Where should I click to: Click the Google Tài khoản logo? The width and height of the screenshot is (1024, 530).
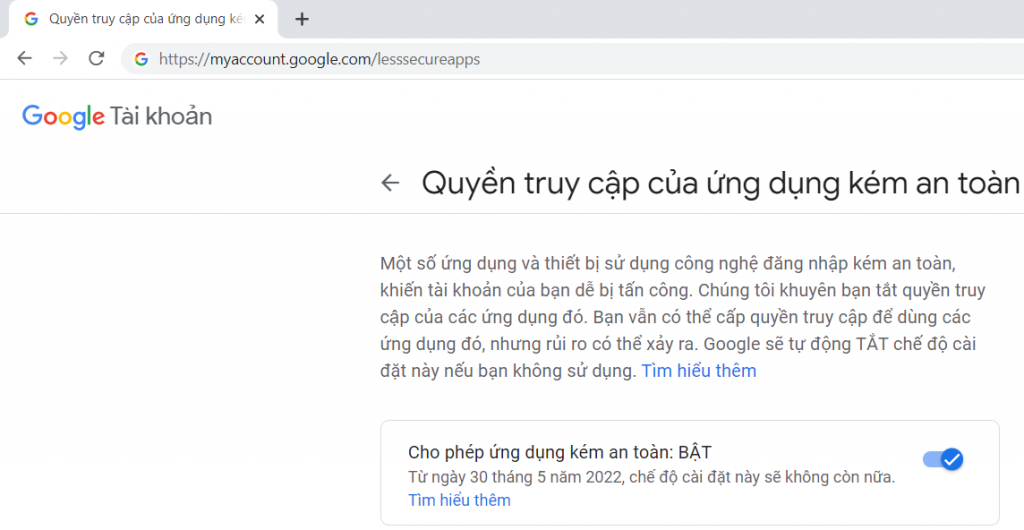click(x=118, y=117)
